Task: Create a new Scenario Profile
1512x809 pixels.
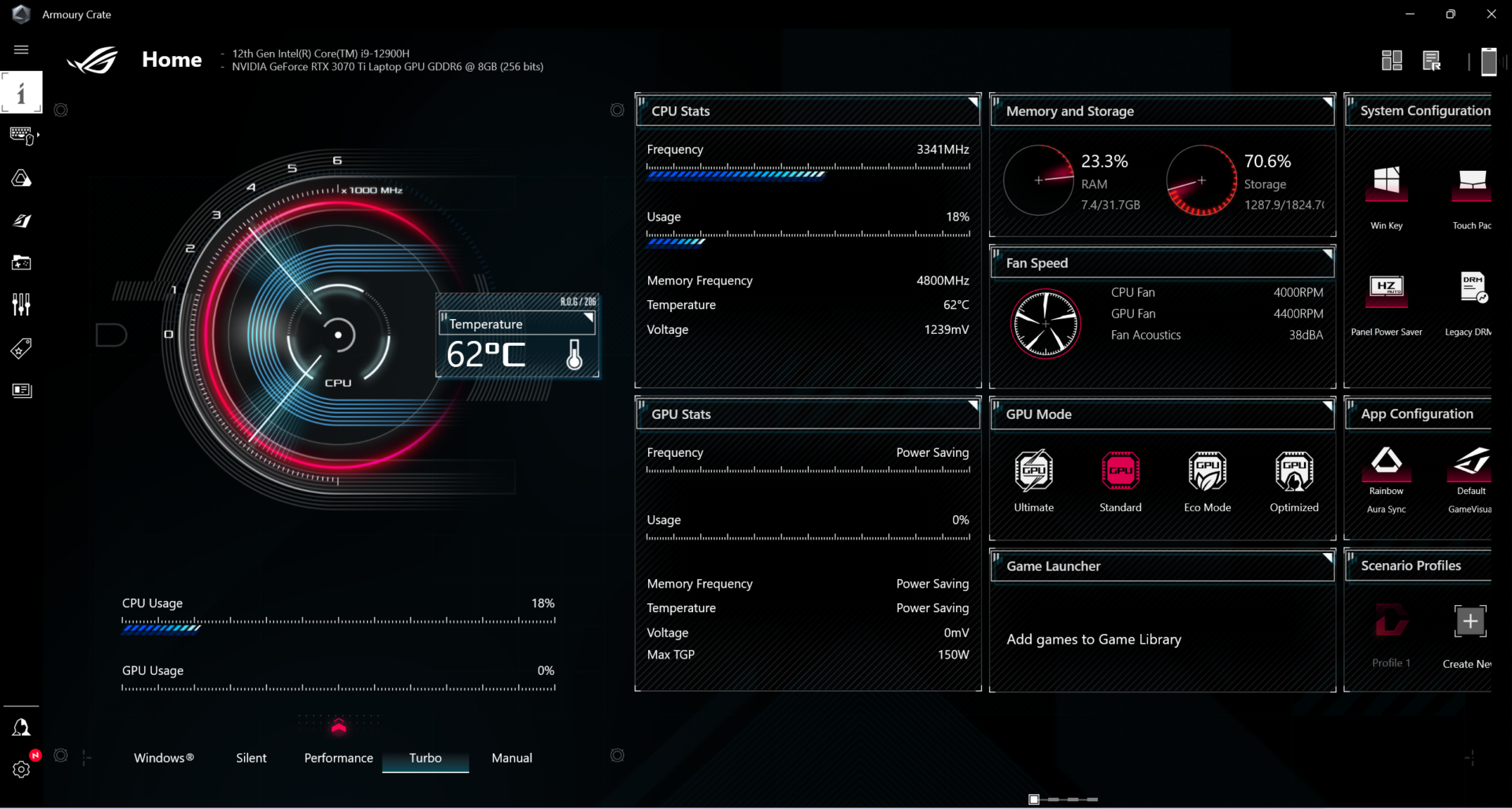Action: point(1470,622)
